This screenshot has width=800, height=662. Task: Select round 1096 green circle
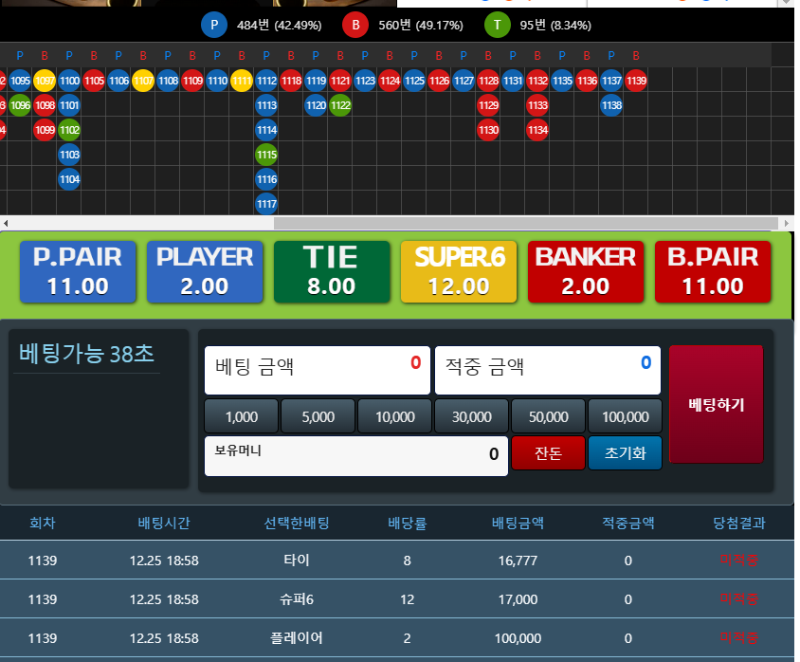(20, 106)
